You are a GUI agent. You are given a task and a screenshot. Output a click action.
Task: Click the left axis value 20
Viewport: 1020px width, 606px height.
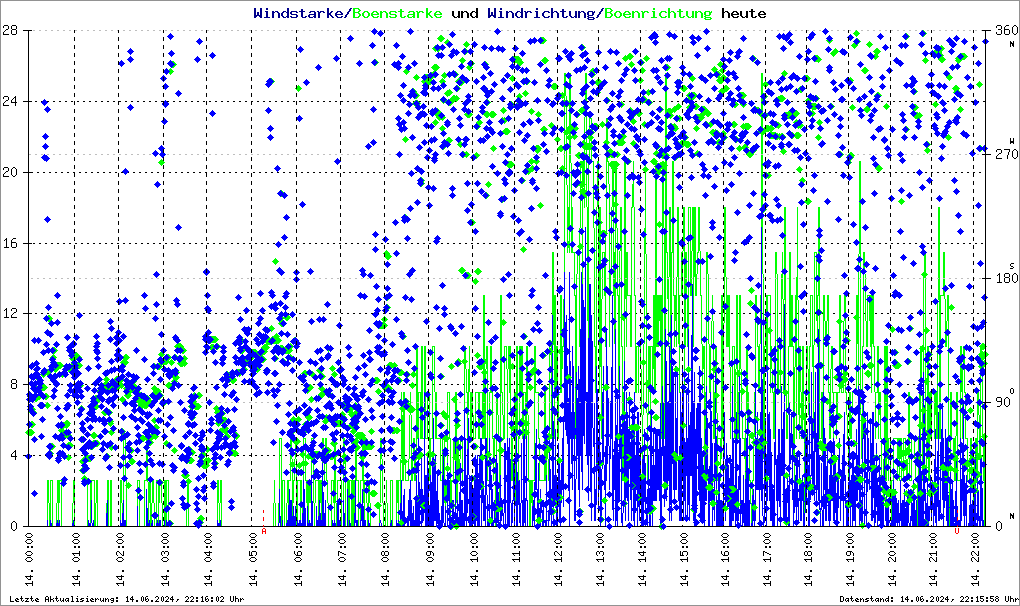point(9,172)
